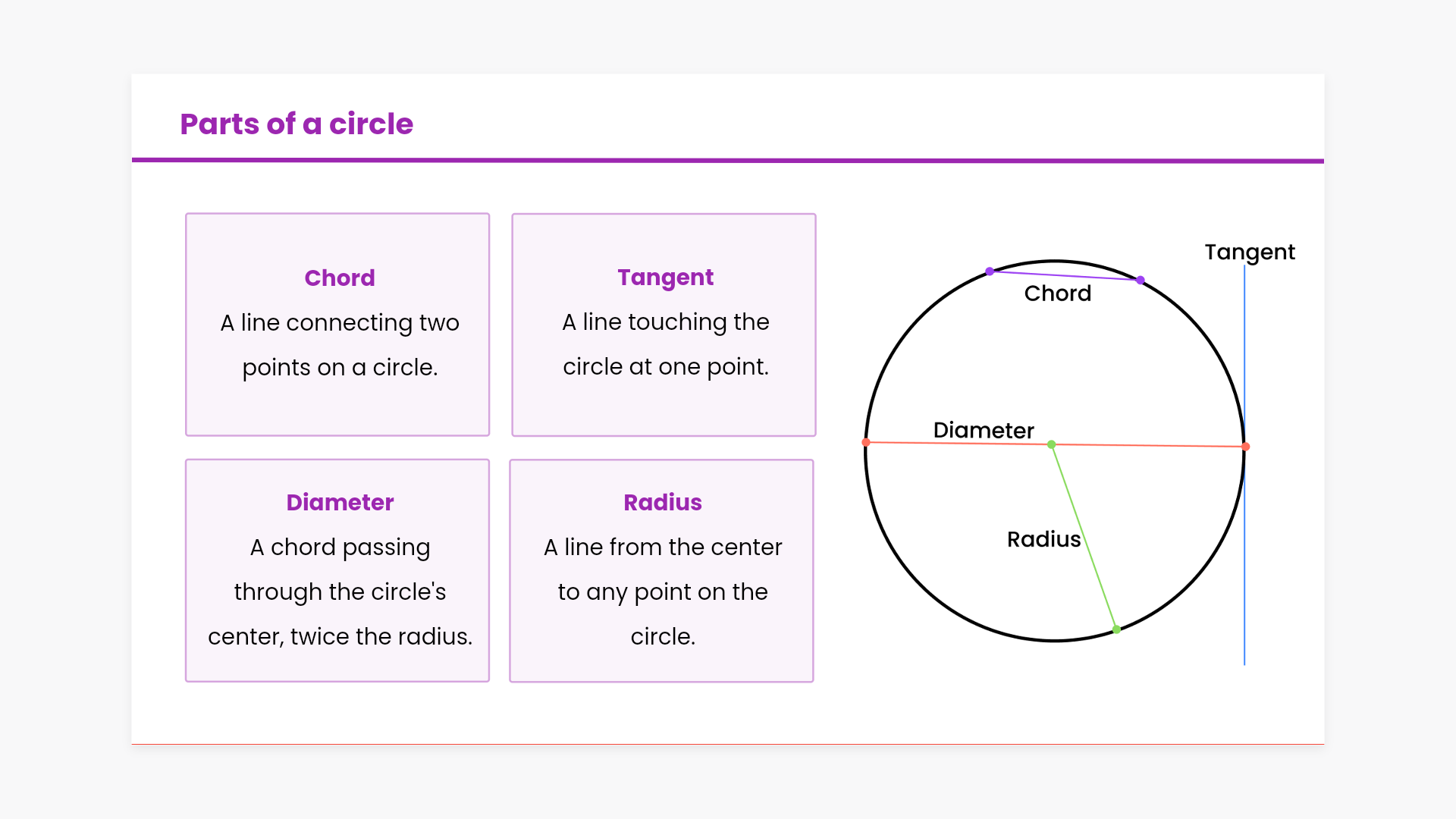
Task: Click the Radius heading in the definition card
Action: [x=663, y=503]
